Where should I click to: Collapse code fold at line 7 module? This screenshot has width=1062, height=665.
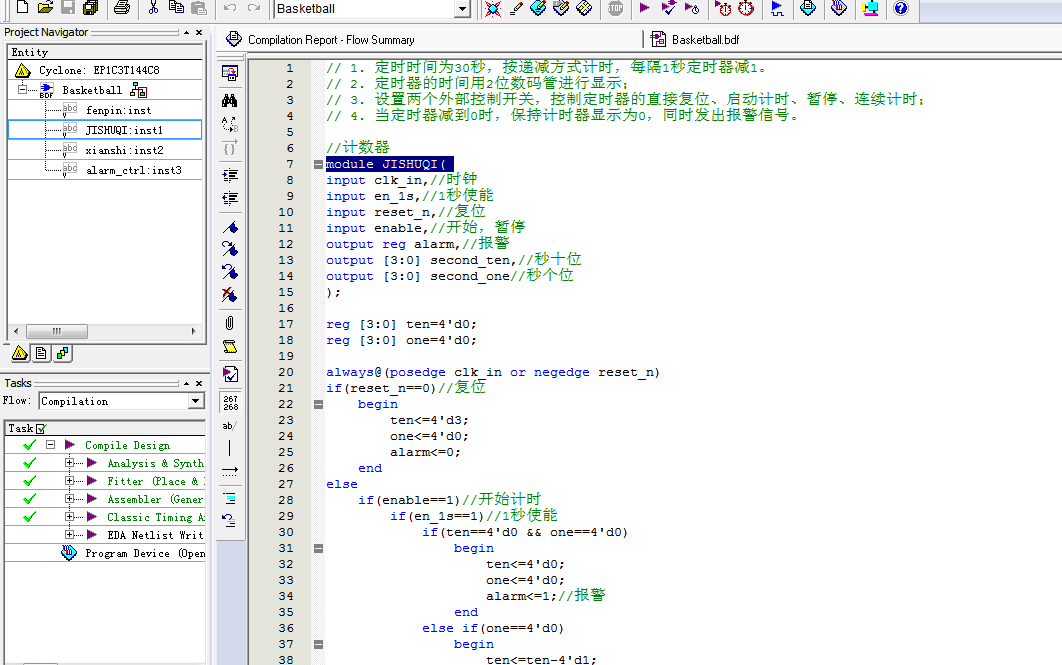coord(318,165)
